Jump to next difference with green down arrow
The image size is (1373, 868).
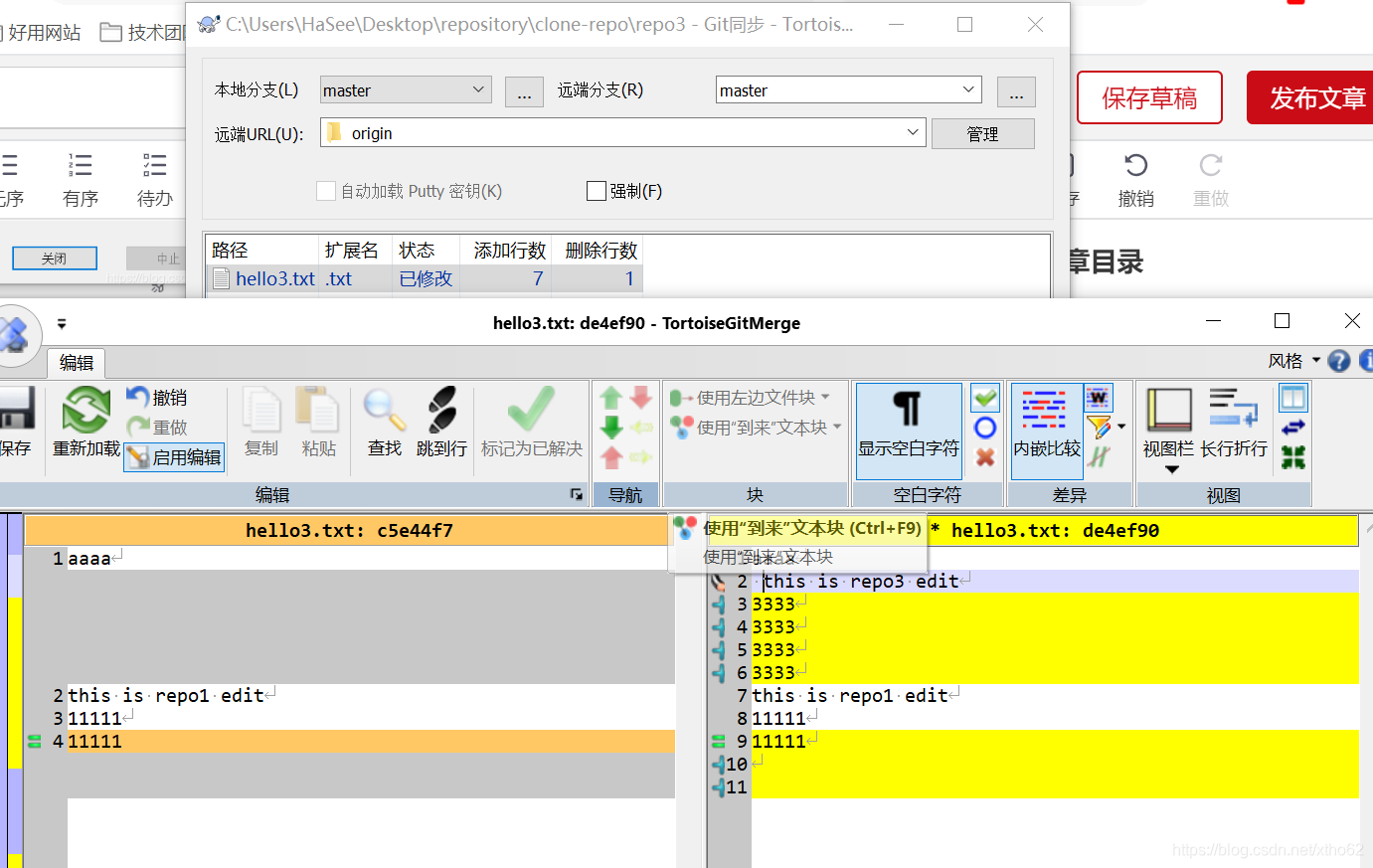click(611, 428)
